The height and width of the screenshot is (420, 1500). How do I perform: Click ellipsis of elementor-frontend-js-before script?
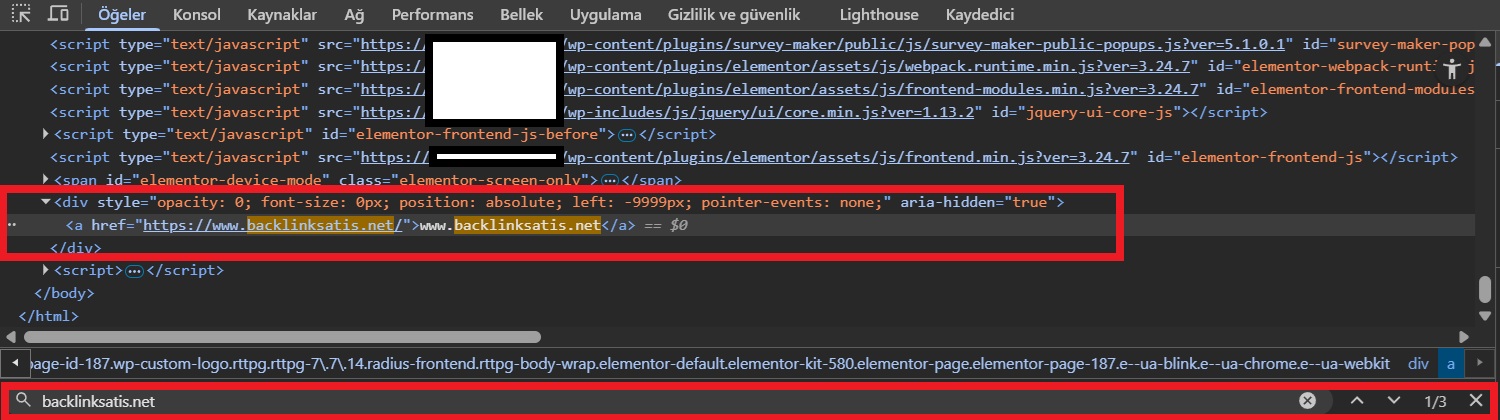[x=627, y=134]
